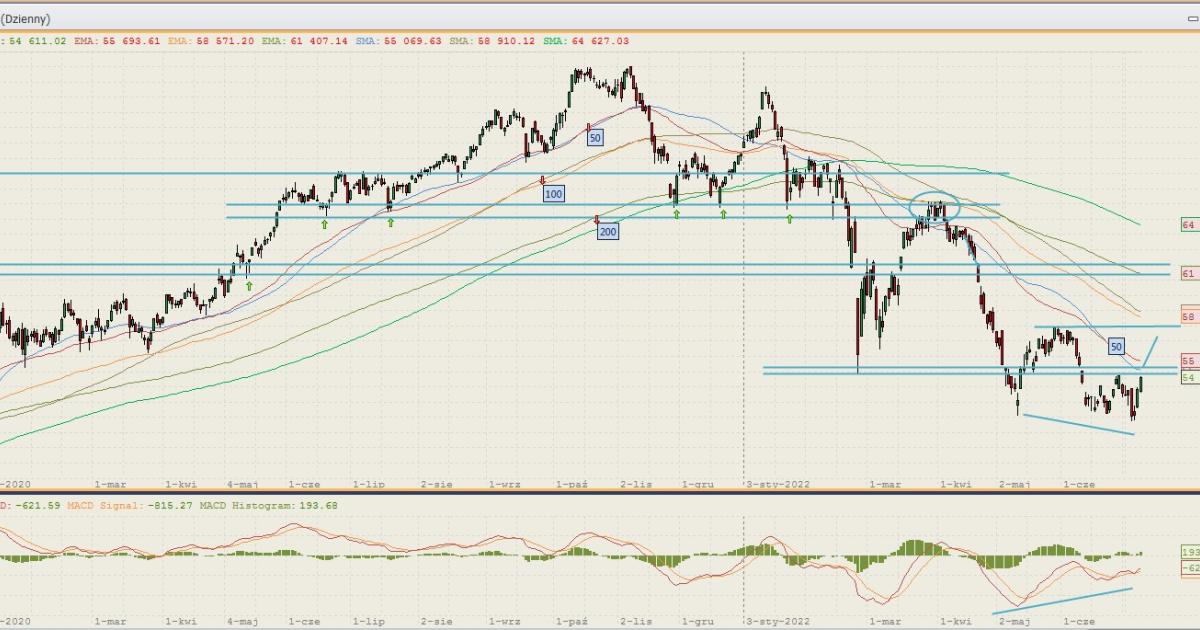Click the red down arrow above the 100 label
This screenshot has height=630, width=1200.
click(x=542, y=180)
